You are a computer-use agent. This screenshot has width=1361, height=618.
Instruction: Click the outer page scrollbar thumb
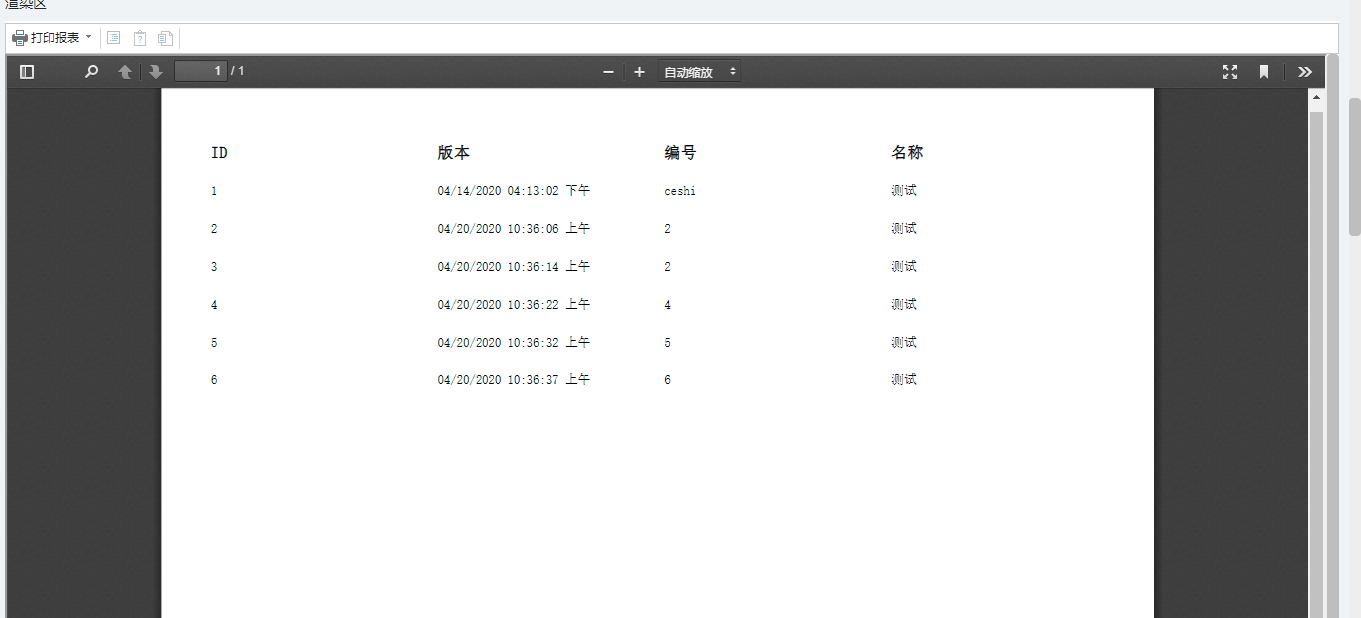[x=1354, y=167]
